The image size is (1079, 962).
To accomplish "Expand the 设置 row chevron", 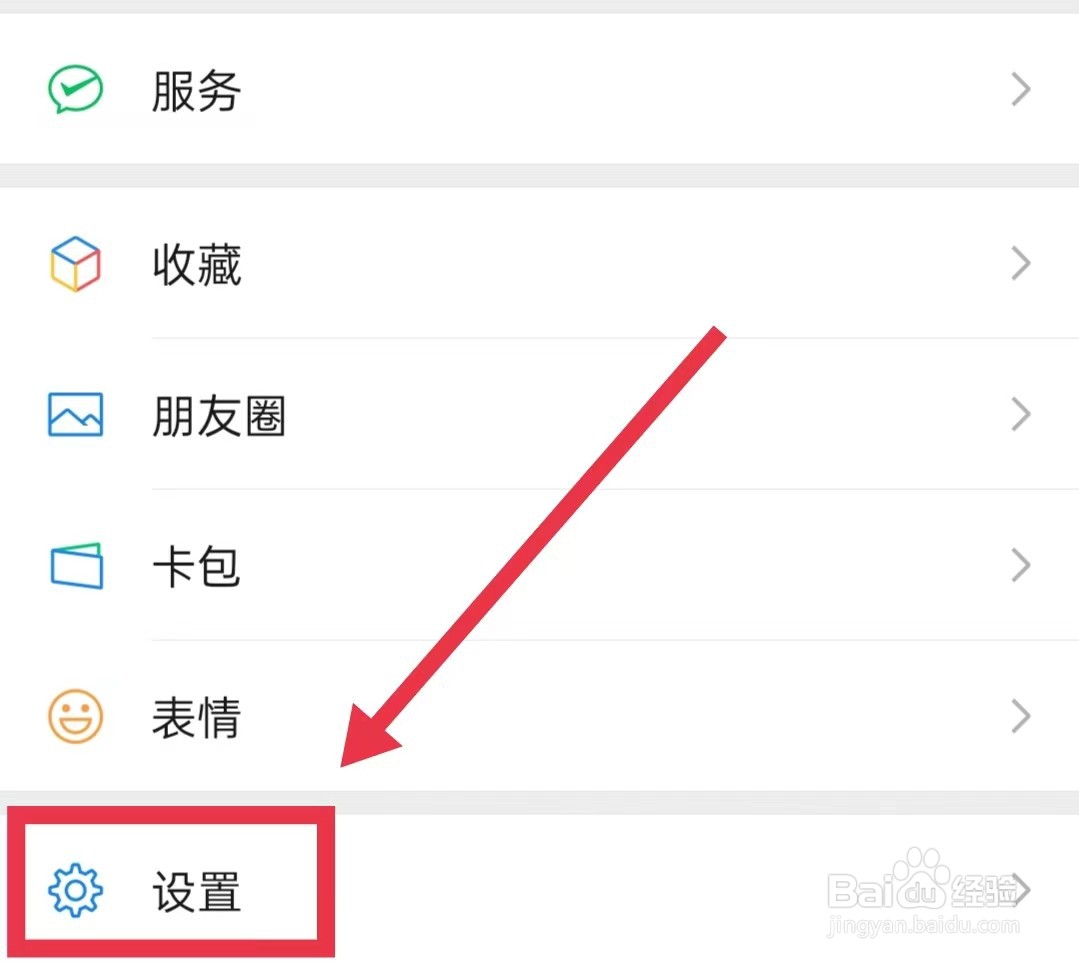I will click(1022, 889).
